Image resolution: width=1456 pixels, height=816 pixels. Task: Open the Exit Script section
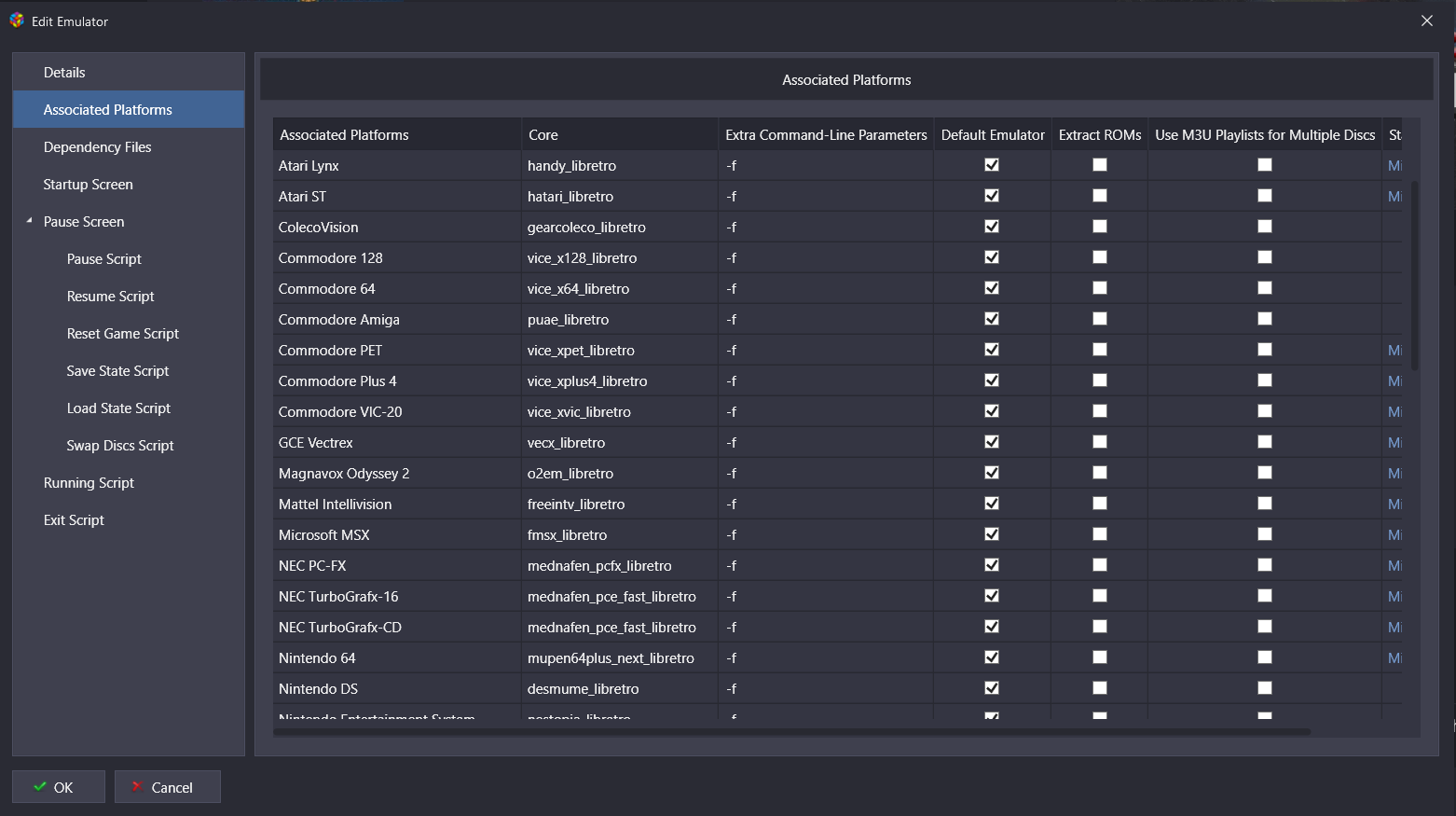click(129, 520)
